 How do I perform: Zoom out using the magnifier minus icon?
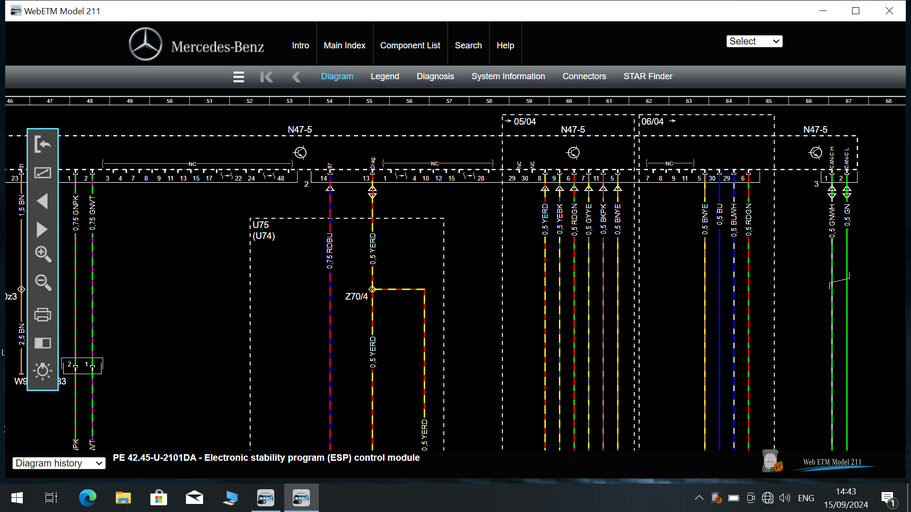click(42, 282)
